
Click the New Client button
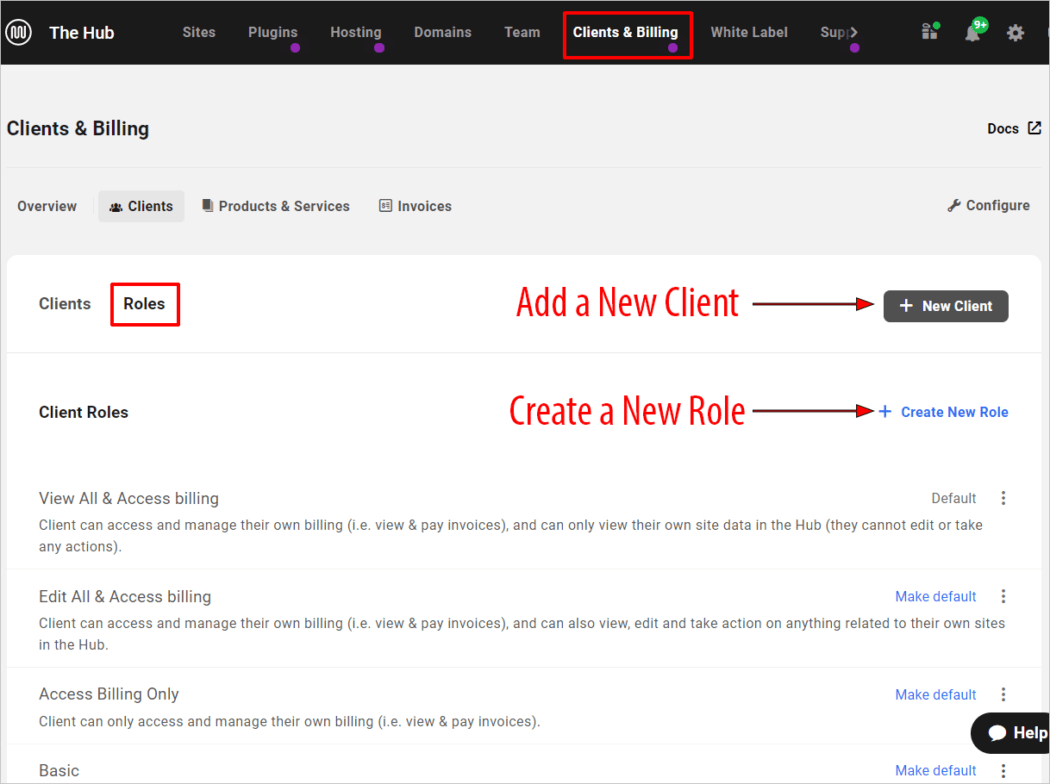[945, 306]
